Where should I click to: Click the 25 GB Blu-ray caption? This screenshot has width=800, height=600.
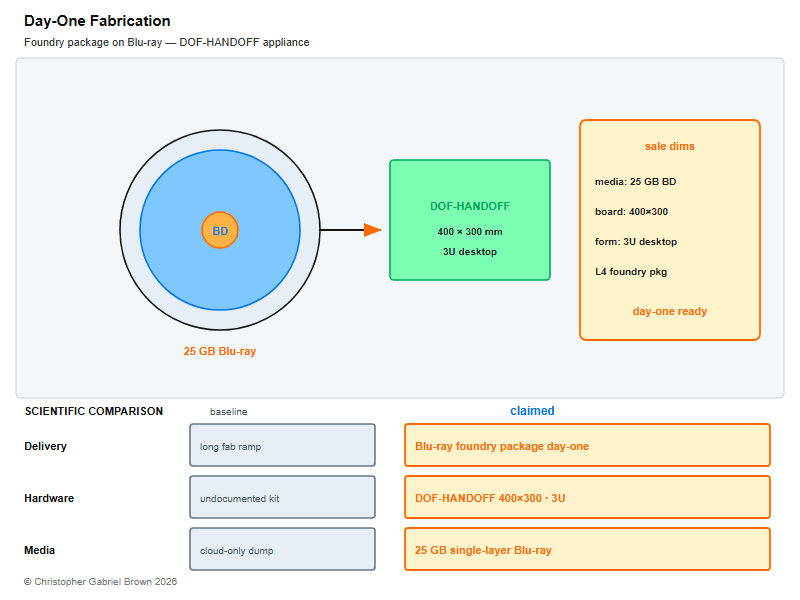coord(220,351)
